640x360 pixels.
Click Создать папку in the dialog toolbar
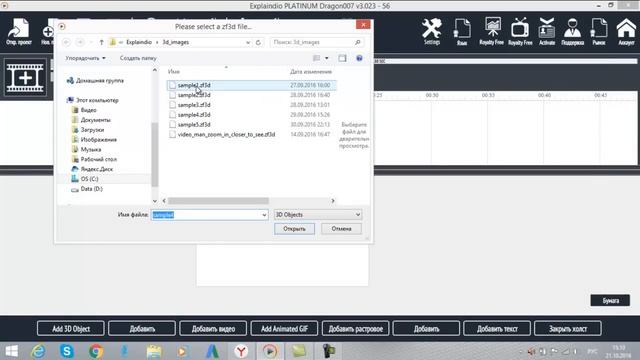[x=138, y=58]
